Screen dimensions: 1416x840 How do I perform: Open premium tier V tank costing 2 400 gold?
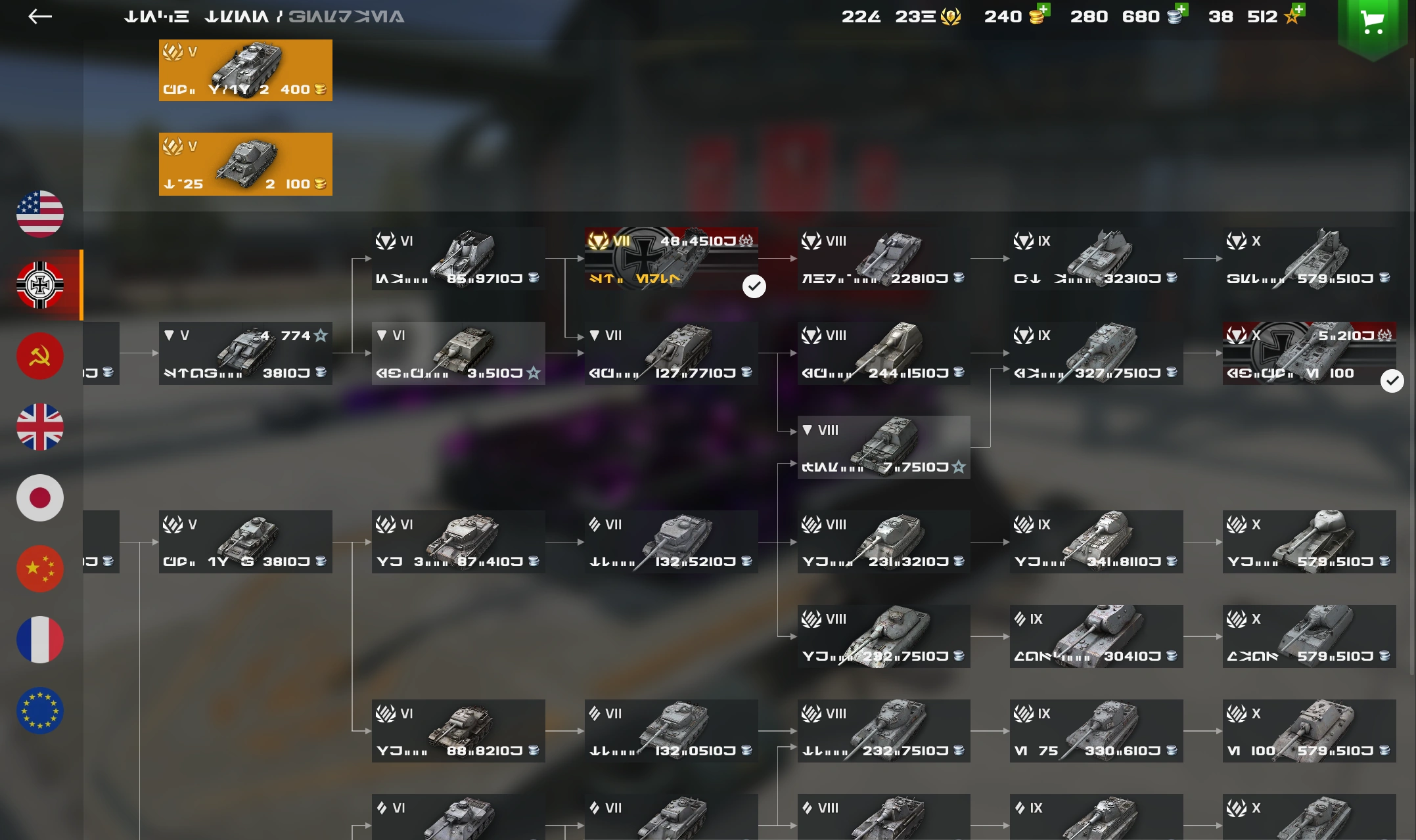(x=246, y=70)
